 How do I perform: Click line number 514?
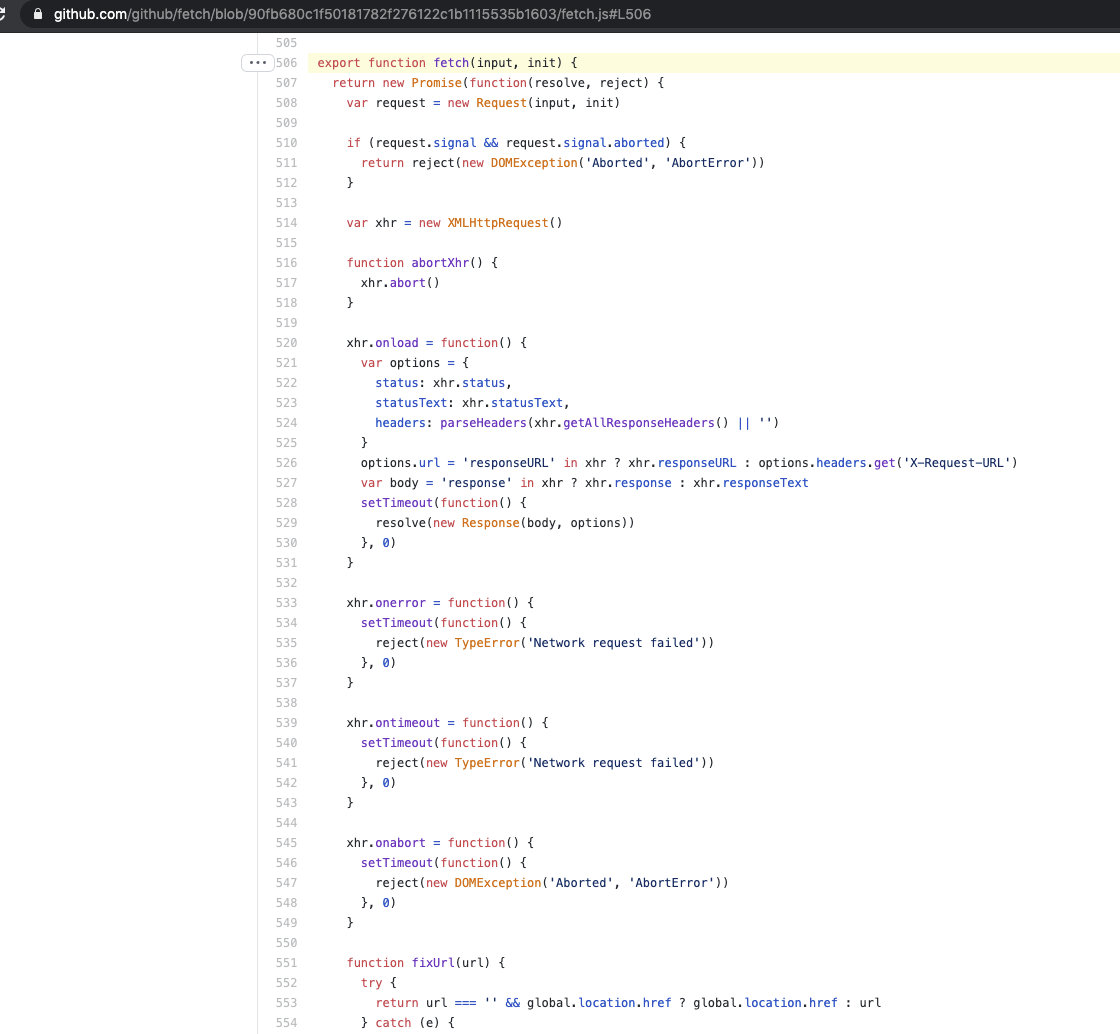click(x=286, y=223)
